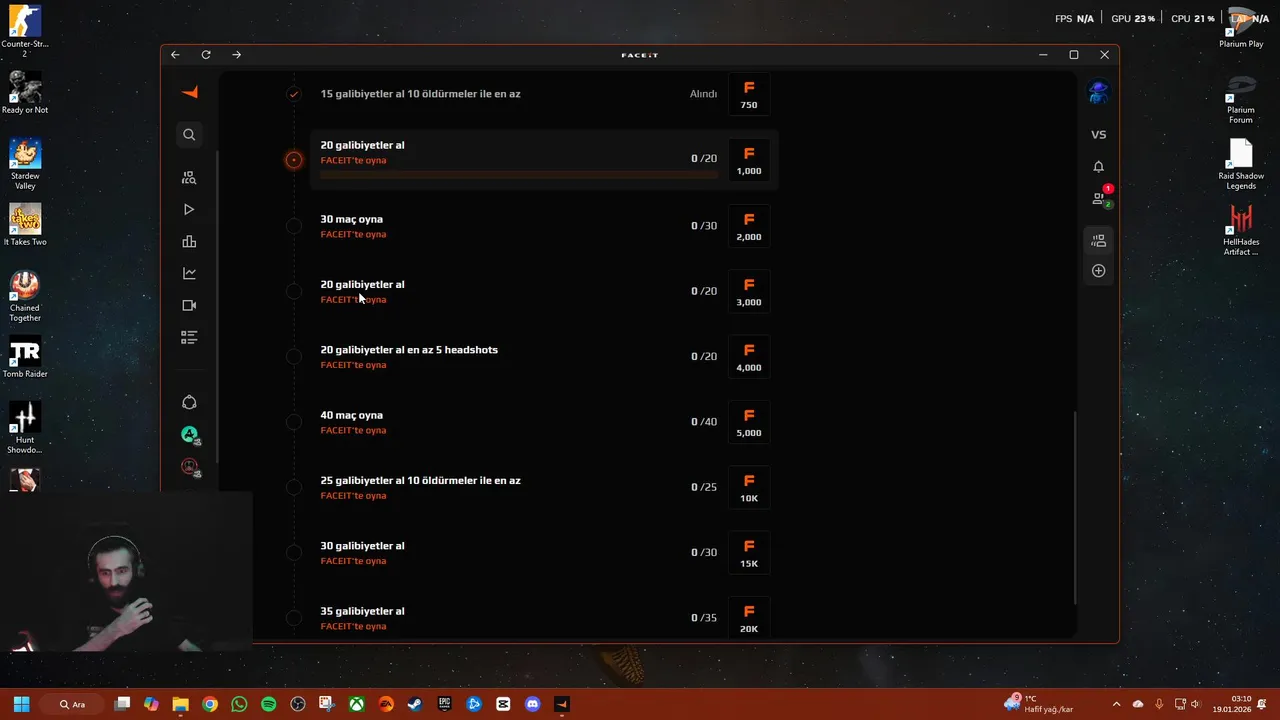Image resolution: width=1280 pixels, height=720 pixels.
Task: Click the 'Alındı' claimed label
Action: pos(703,94)
